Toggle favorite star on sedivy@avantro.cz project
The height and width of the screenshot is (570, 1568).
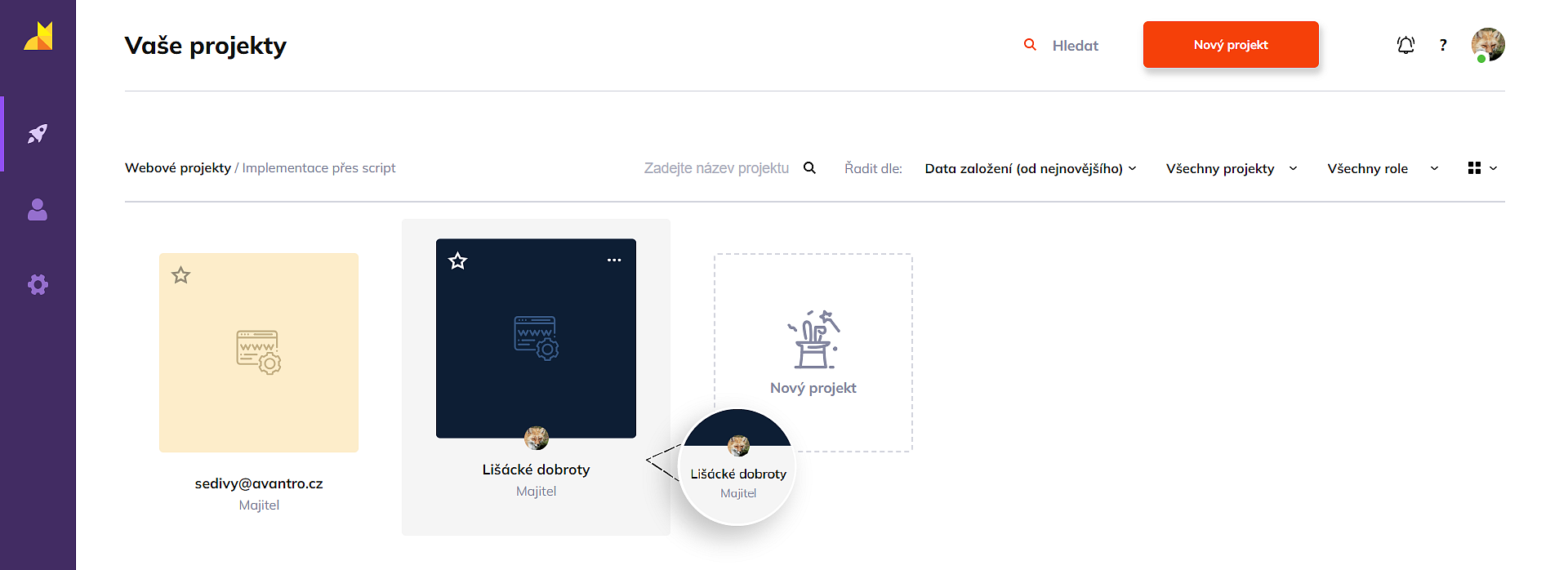[x=181, y=275]
